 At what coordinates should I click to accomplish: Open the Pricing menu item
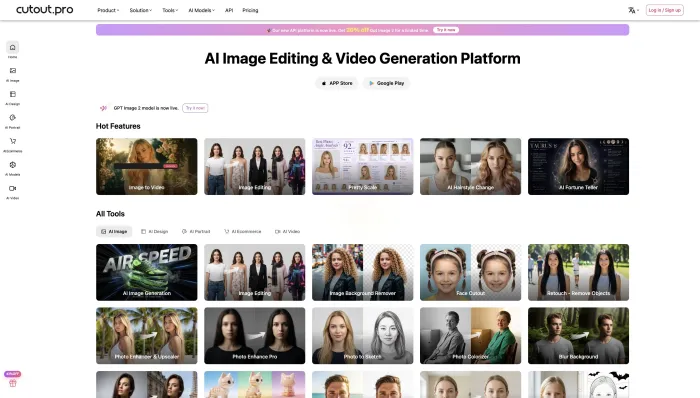250,10
